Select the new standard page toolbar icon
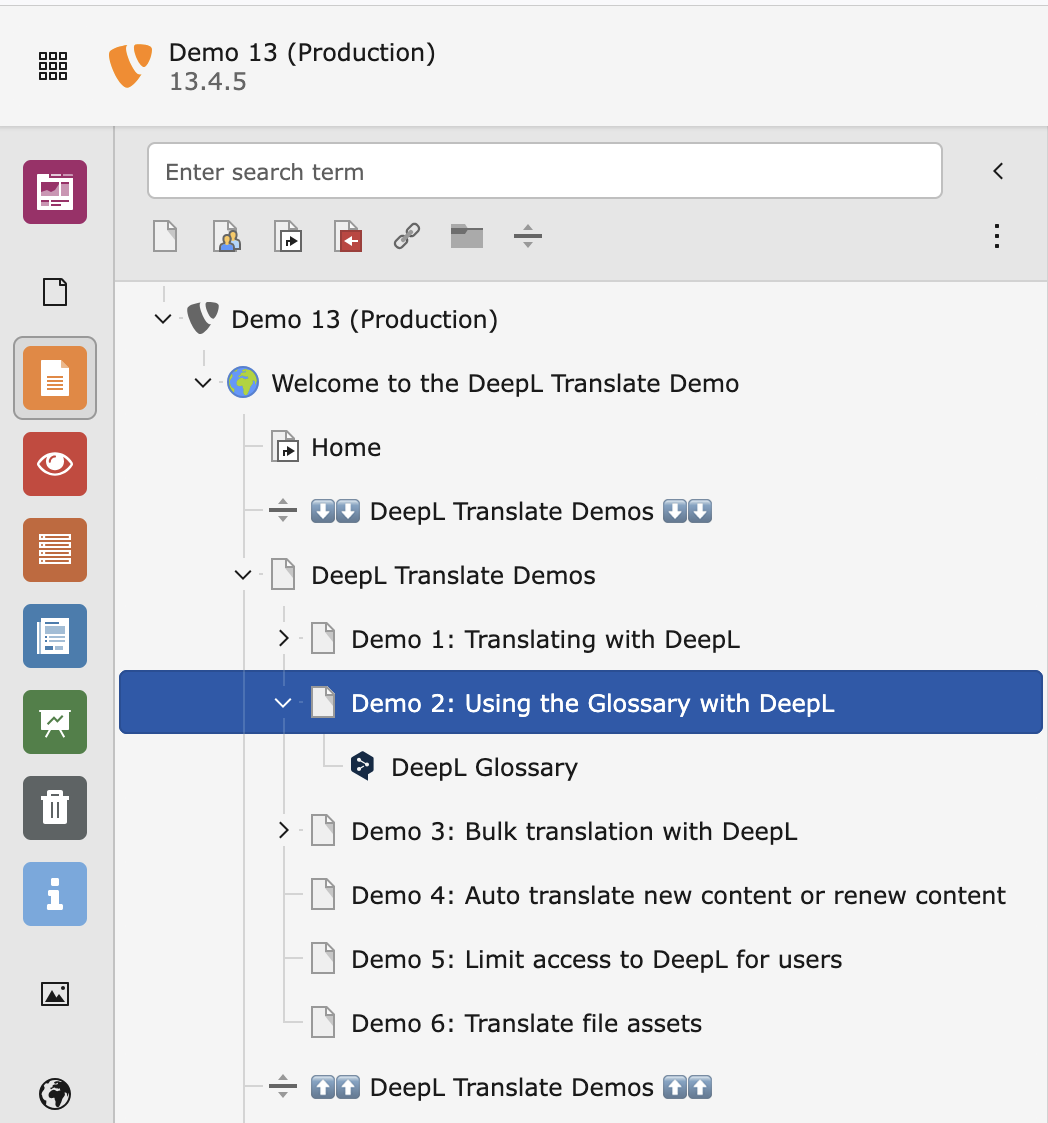Screen dimensions: 1048x1123 [x=165, y=236]
